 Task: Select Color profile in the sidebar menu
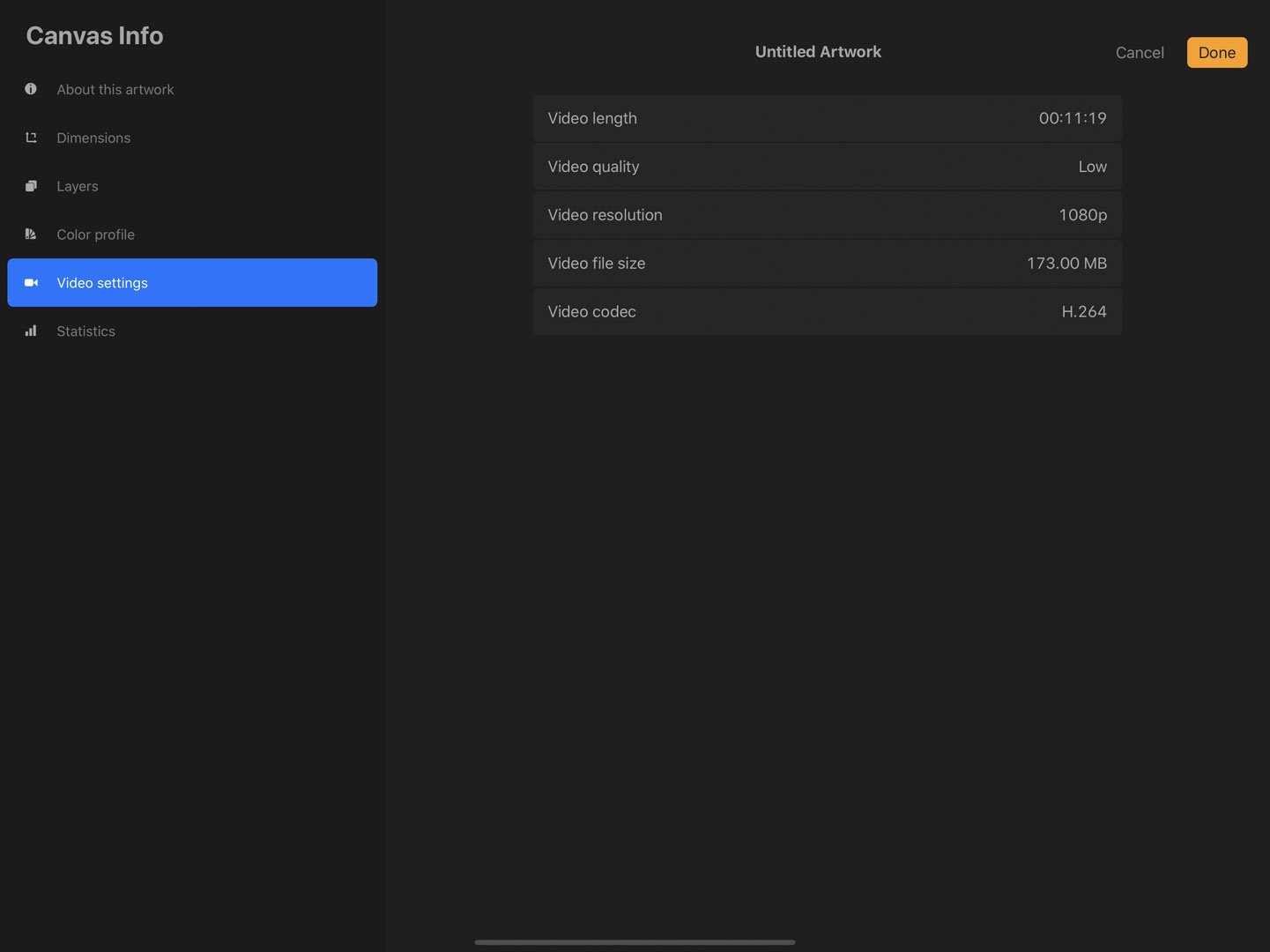(95, 234)
